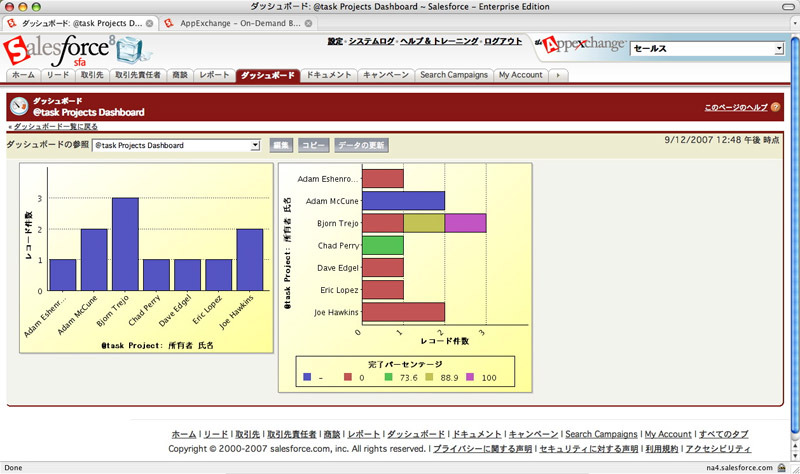Go back via ダッシュボード一覧に戻る link
Viewport: 800px width, 474px height.
(55, 127)
